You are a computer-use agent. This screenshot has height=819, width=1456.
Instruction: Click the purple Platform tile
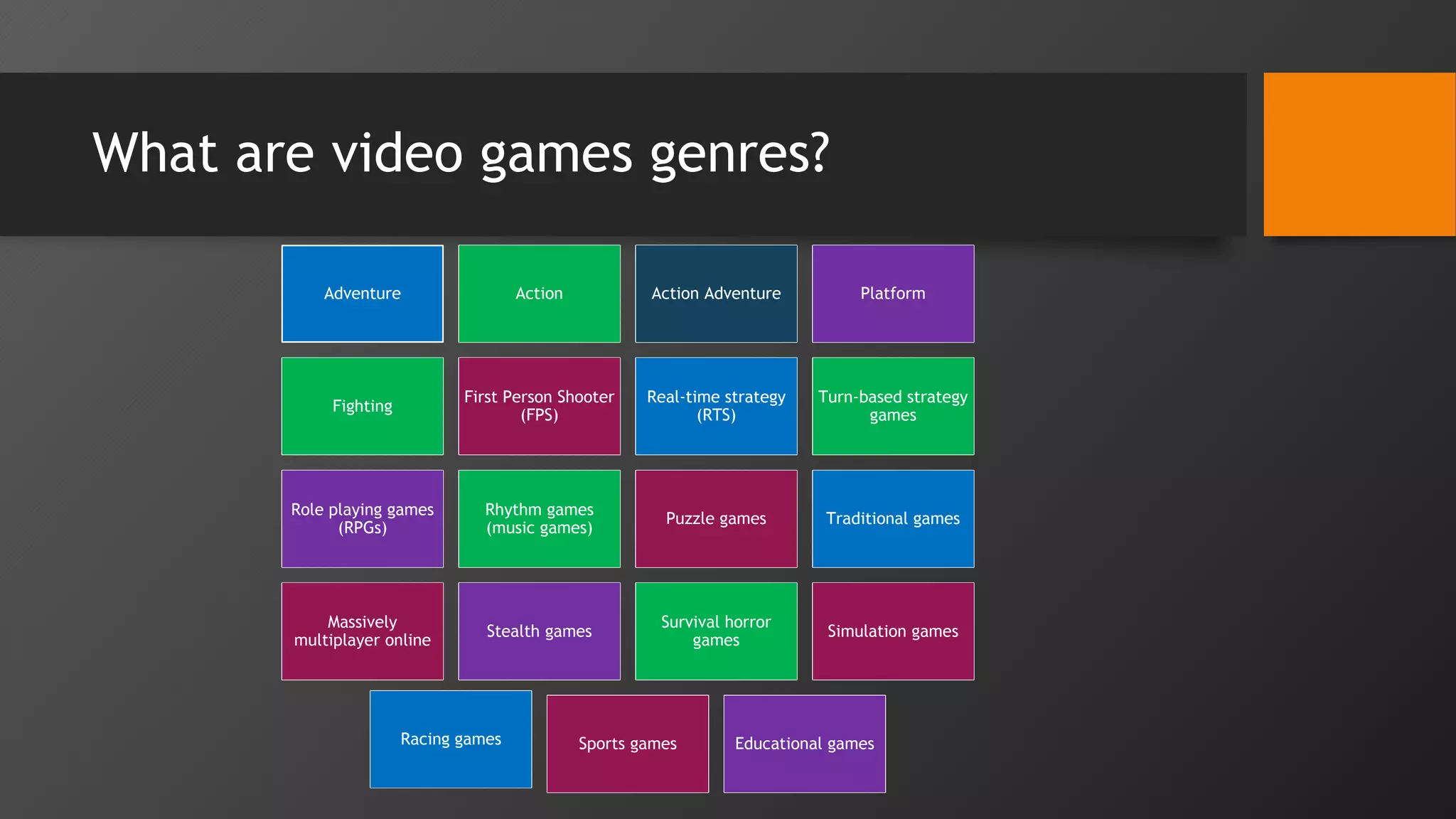(893, 294)
